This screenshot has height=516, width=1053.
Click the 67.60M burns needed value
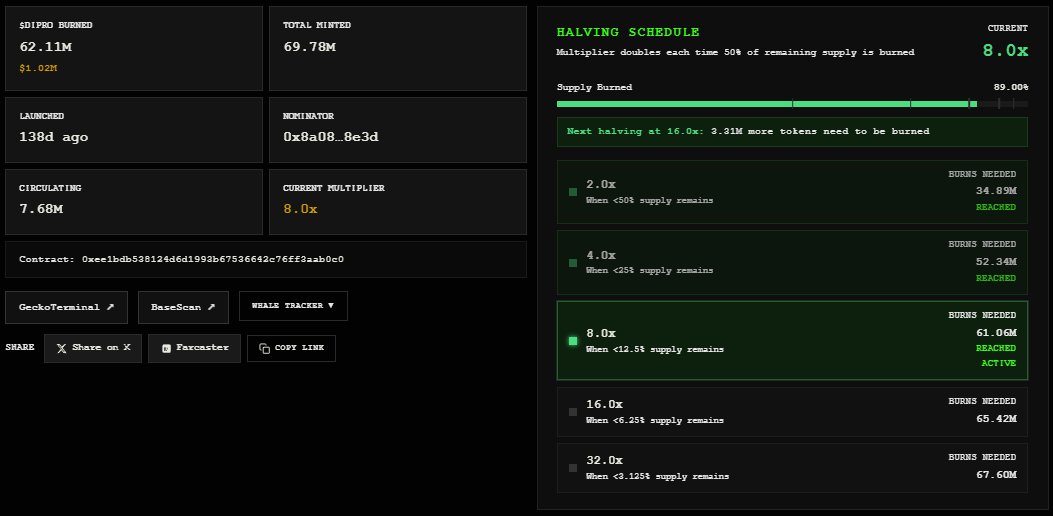click(x=996, y=474)
